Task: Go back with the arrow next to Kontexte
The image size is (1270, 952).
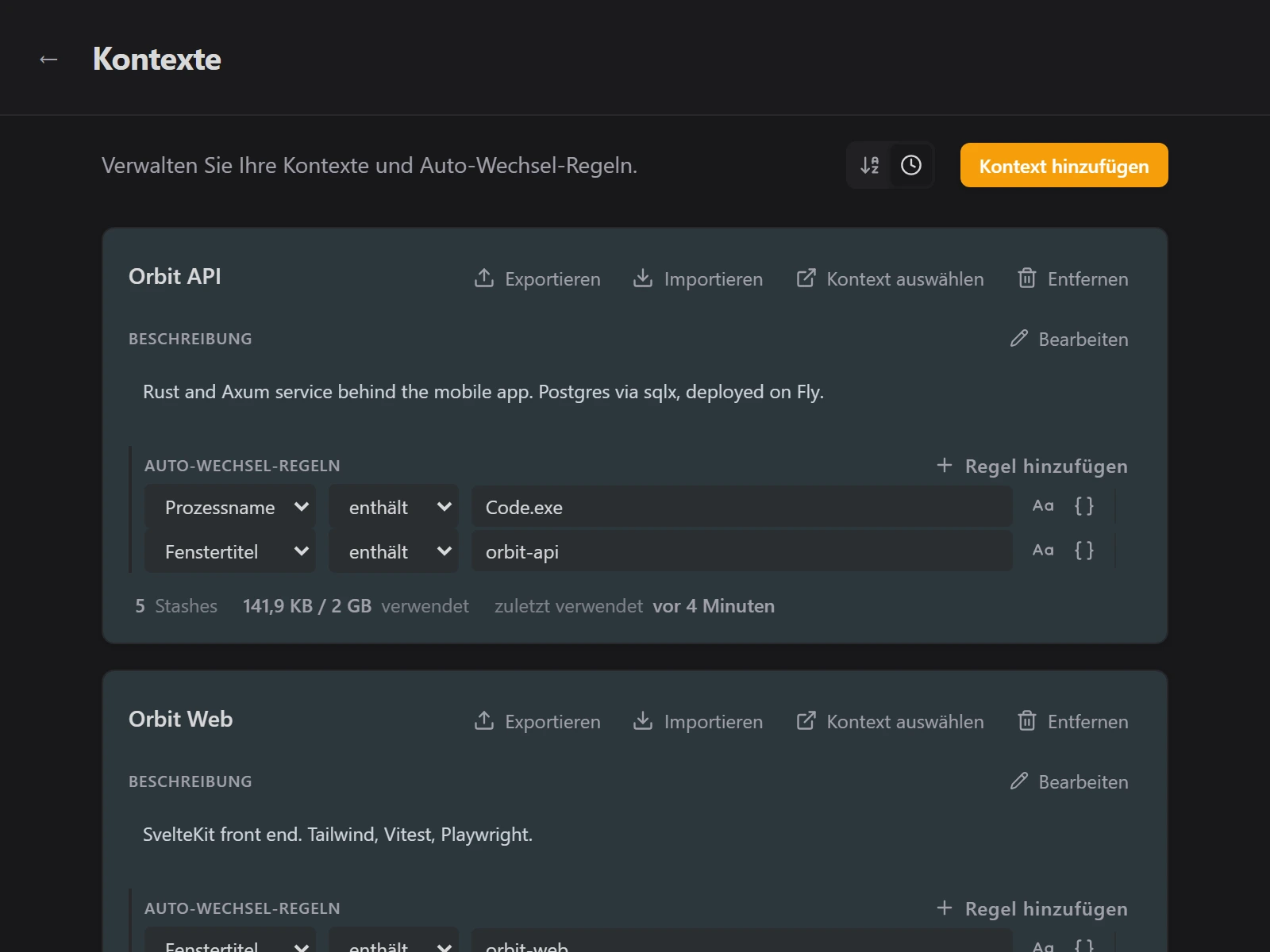Action: point(48,59)
